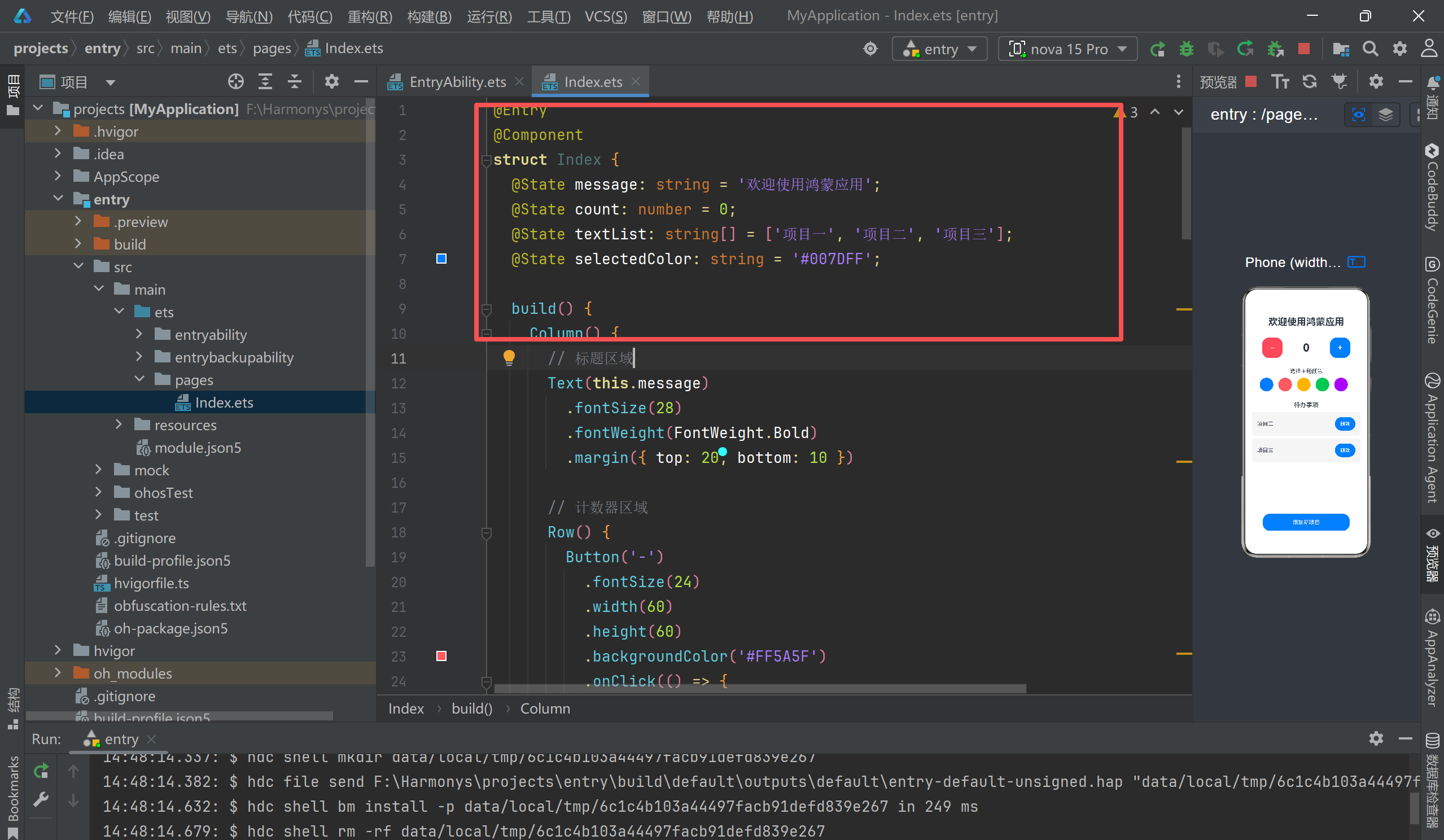Toggle the previewer inspector icon
This screenshot has width=1444, height=840.
pyautogui.click(x=1359, y=115)
